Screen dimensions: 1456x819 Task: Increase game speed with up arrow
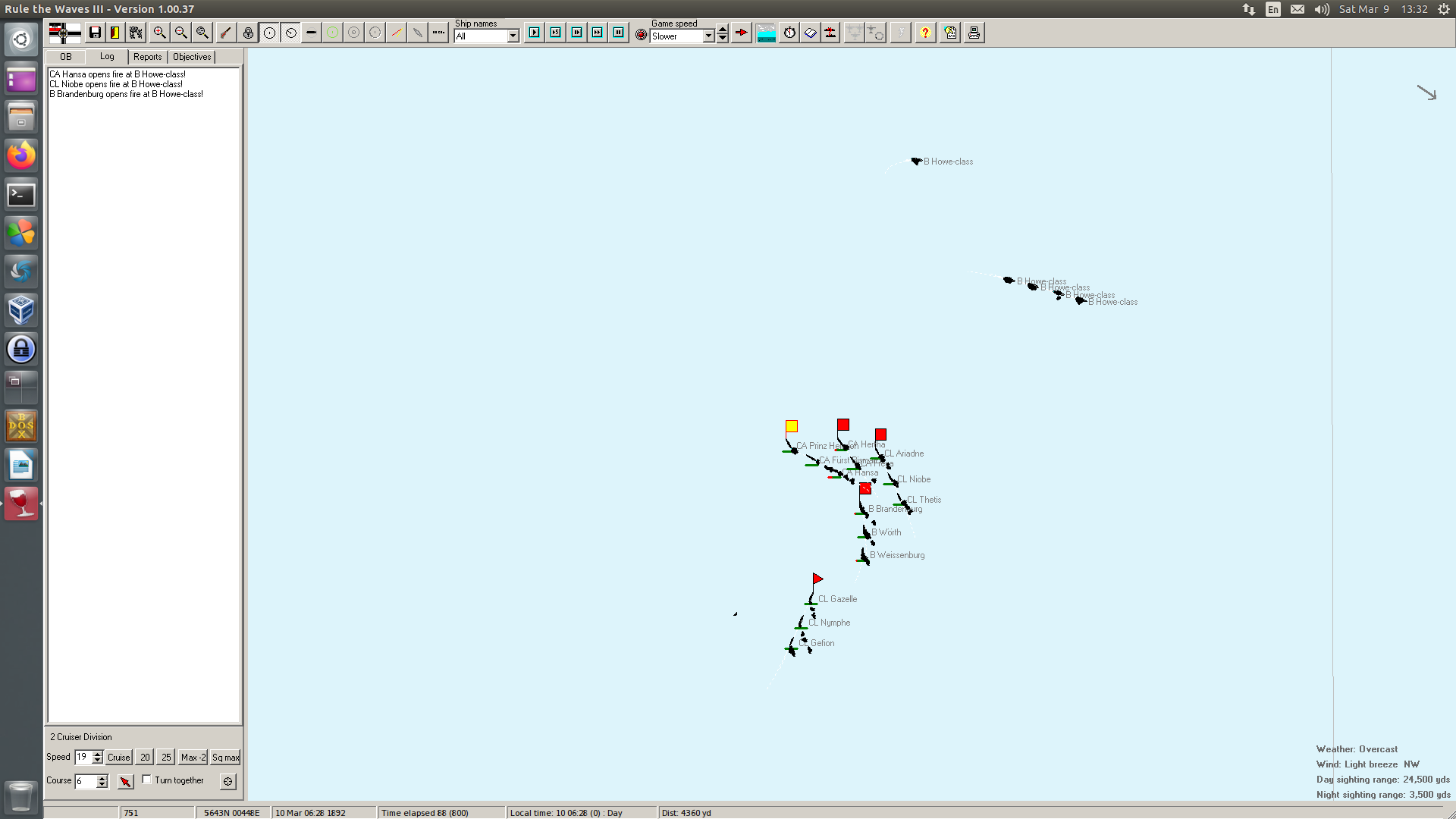click(723, 30)
